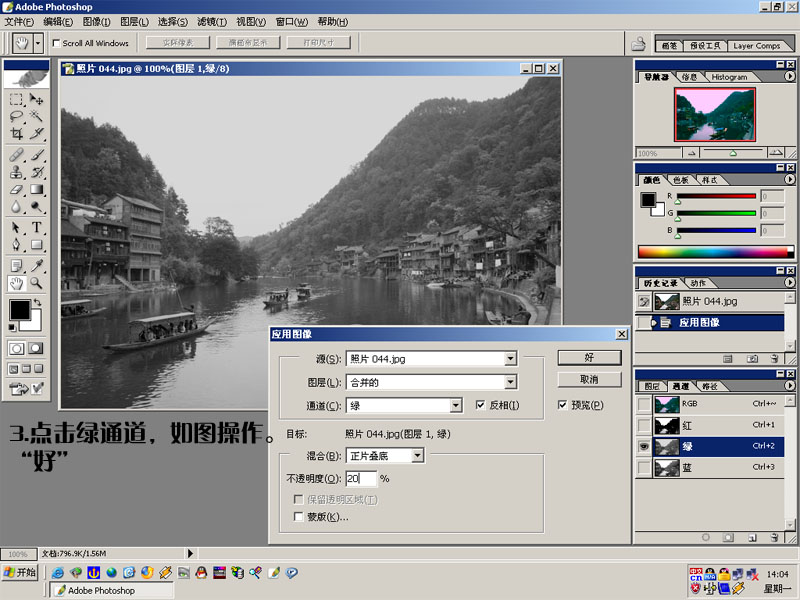
Task: Uncheck the 反相(I) invert checkbox
Action: tap(481, 405)
